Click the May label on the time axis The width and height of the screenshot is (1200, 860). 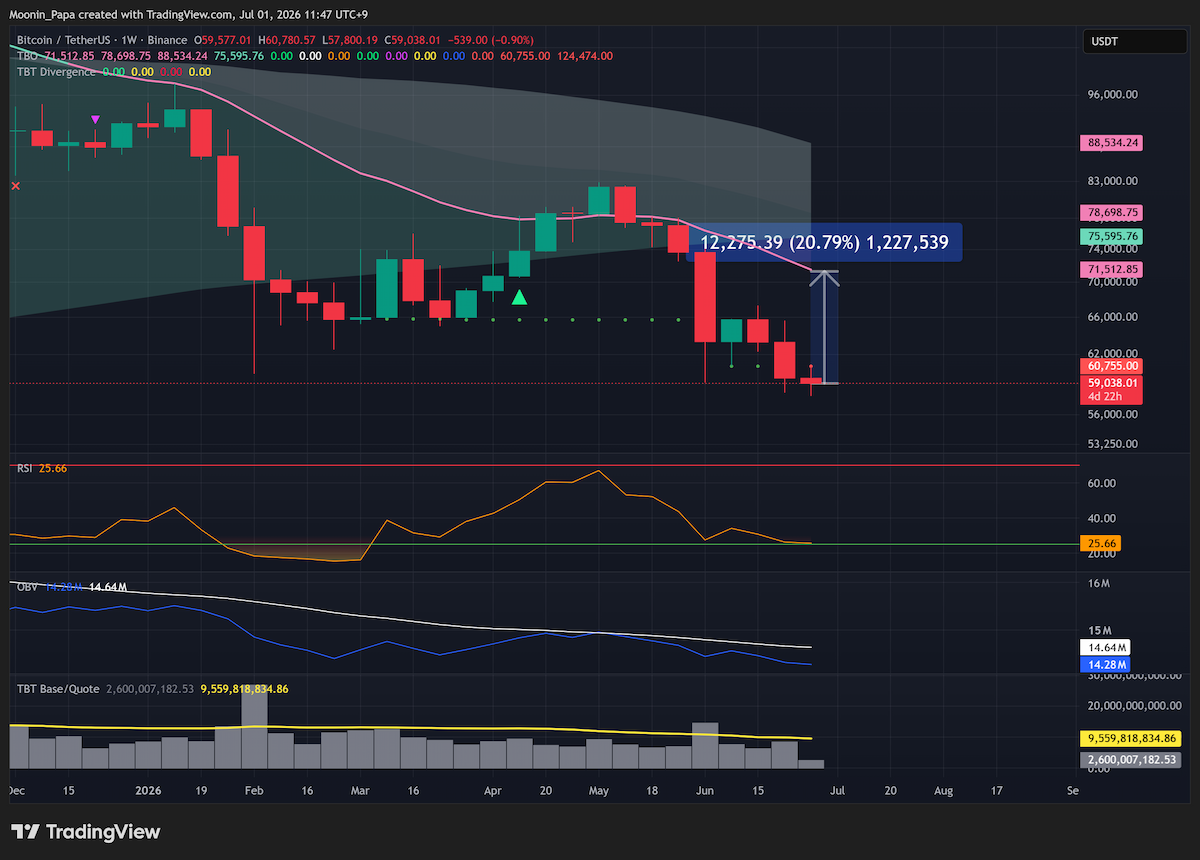click(x=599, y=790)
